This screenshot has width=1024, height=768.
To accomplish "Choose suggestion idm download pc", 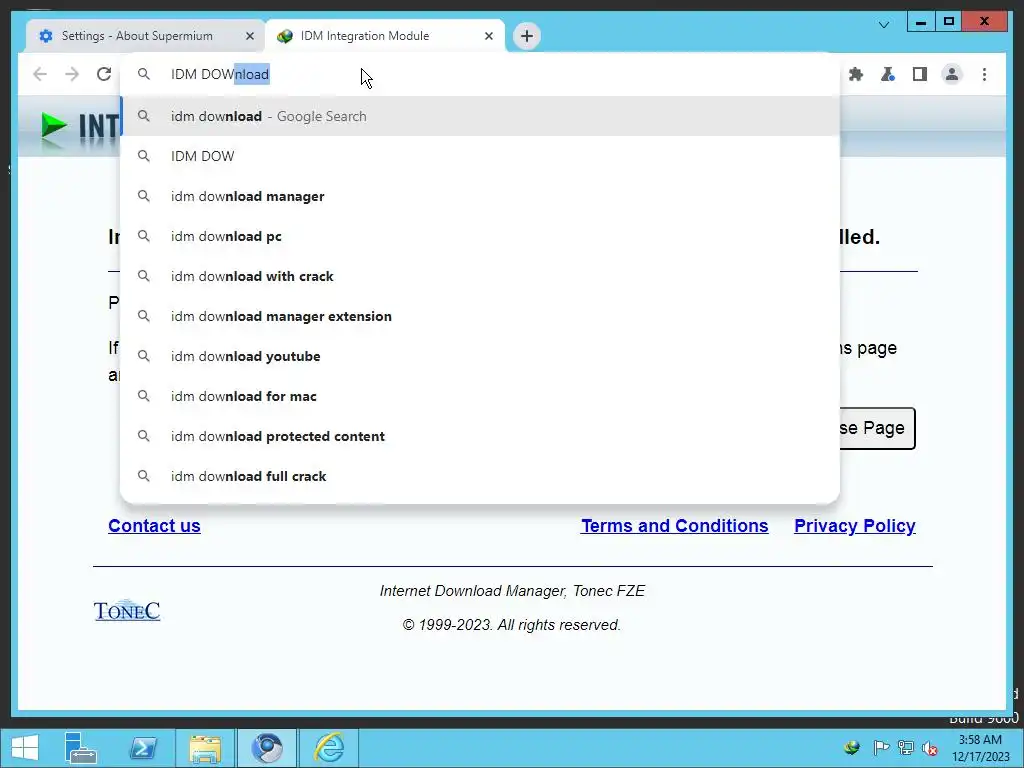I will [x=480, y=236].
